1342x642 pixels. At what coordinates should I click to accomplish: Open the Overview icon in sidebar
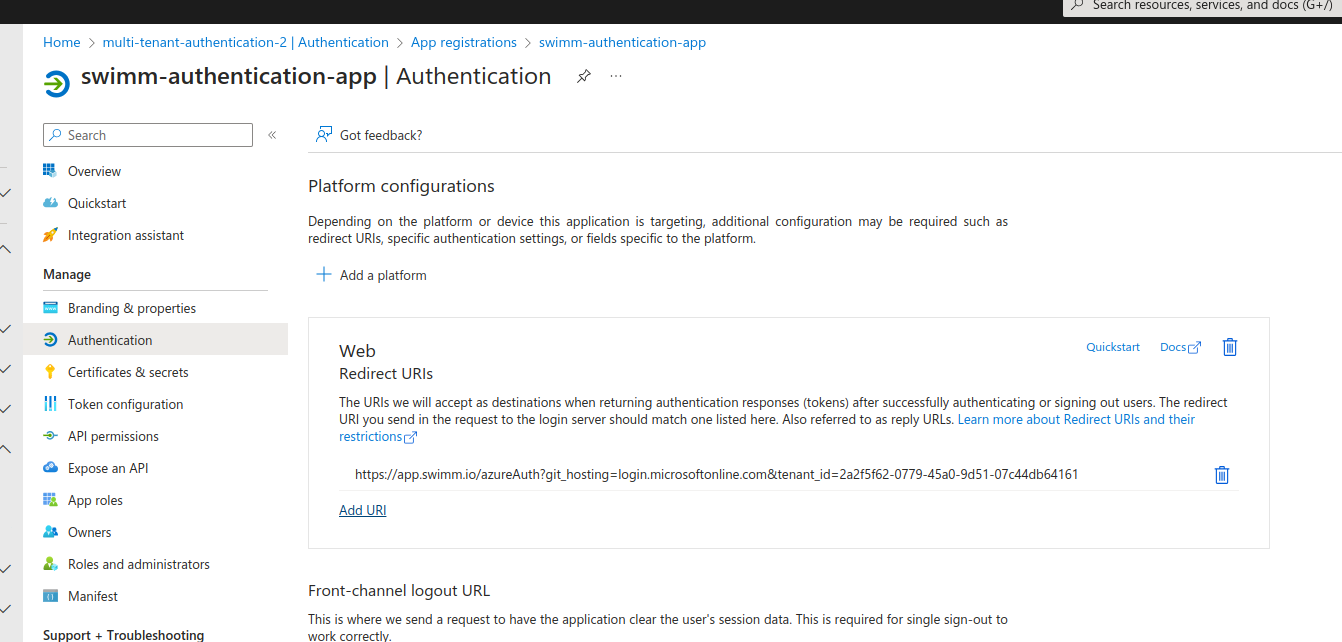(x=50, y=171)
